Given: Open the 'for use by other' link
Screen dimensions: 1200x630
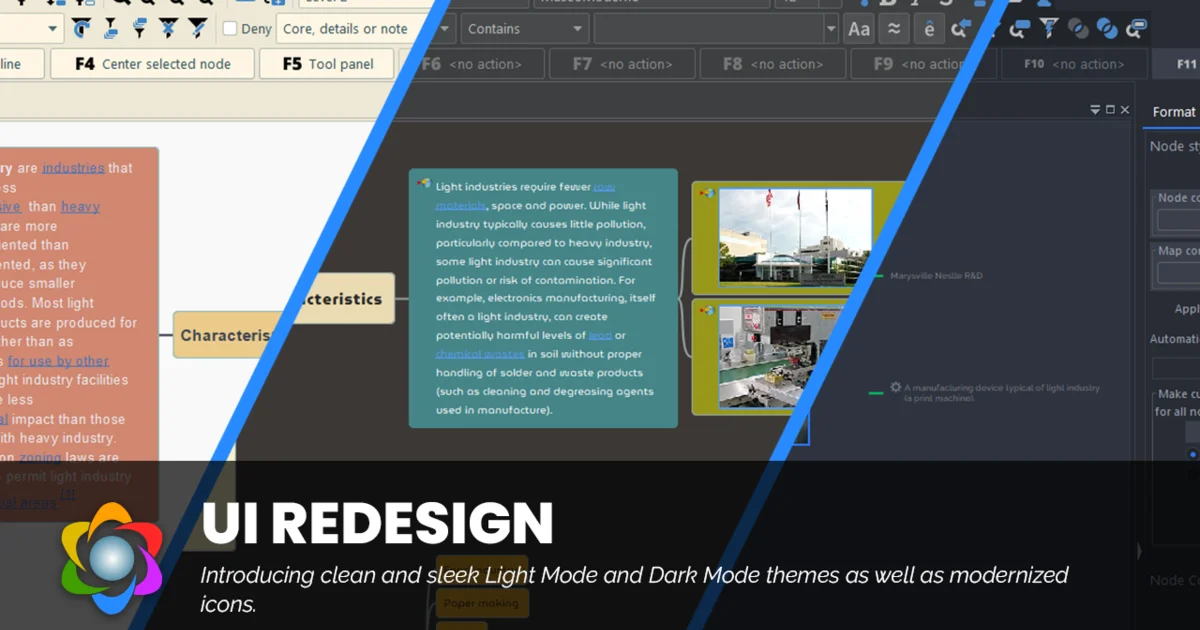Looking at the screenshot, I should (x=58, y=361).
